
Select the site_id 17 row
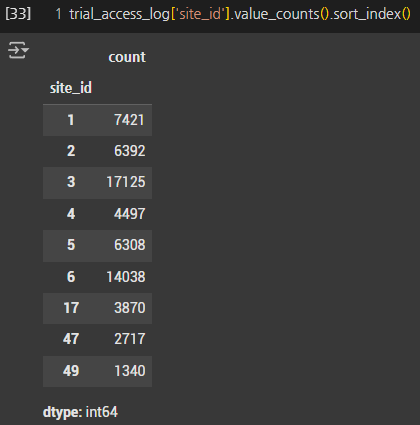(97, 308)
